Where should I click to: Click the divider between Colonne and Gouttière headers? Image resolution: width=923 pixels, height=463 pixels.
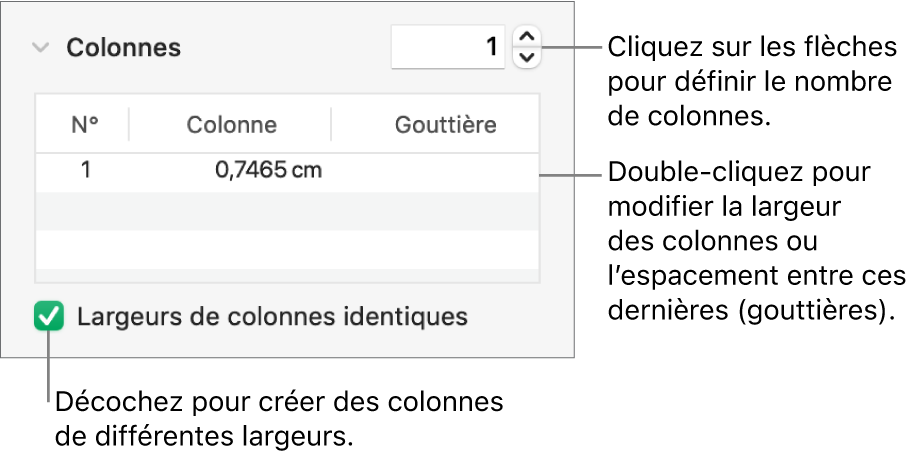(331, 125)
